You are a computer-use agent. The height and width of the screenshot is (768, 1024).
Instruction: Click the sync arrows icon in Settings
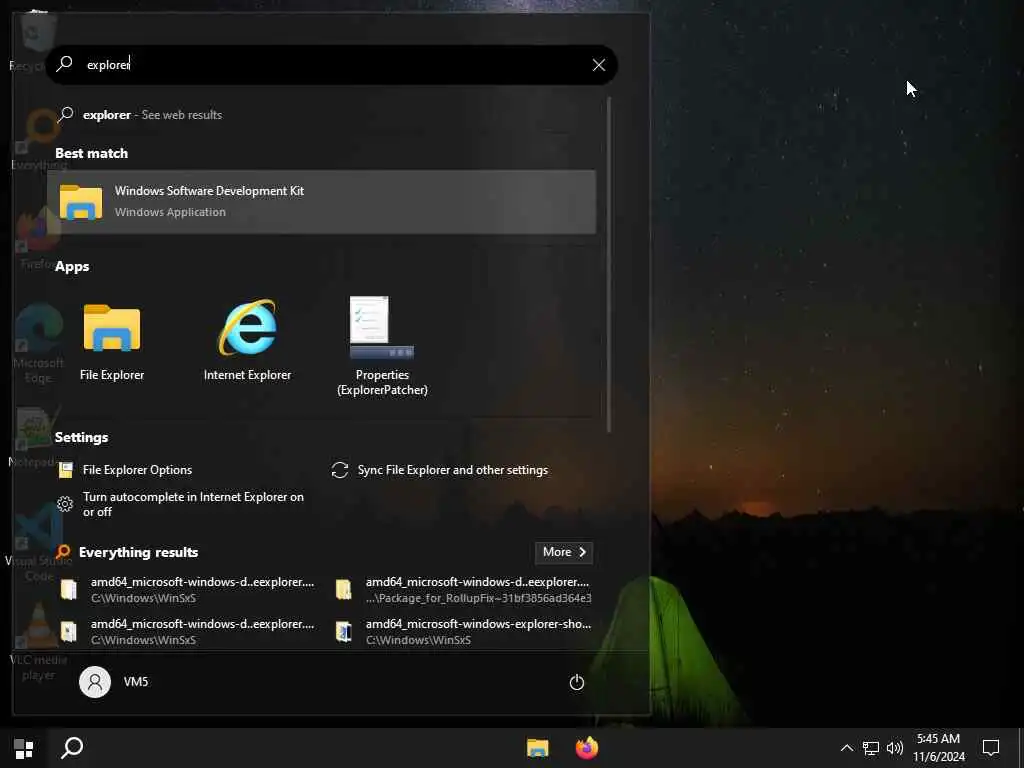tap(340, 470)
